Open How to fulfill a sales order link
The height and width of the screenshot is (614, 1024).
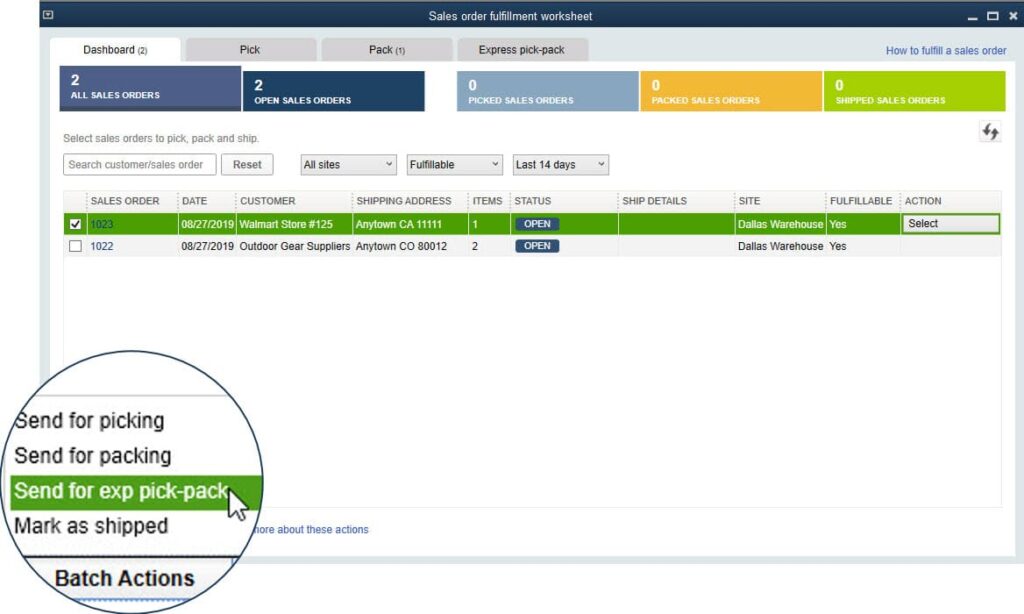point(946,50)
